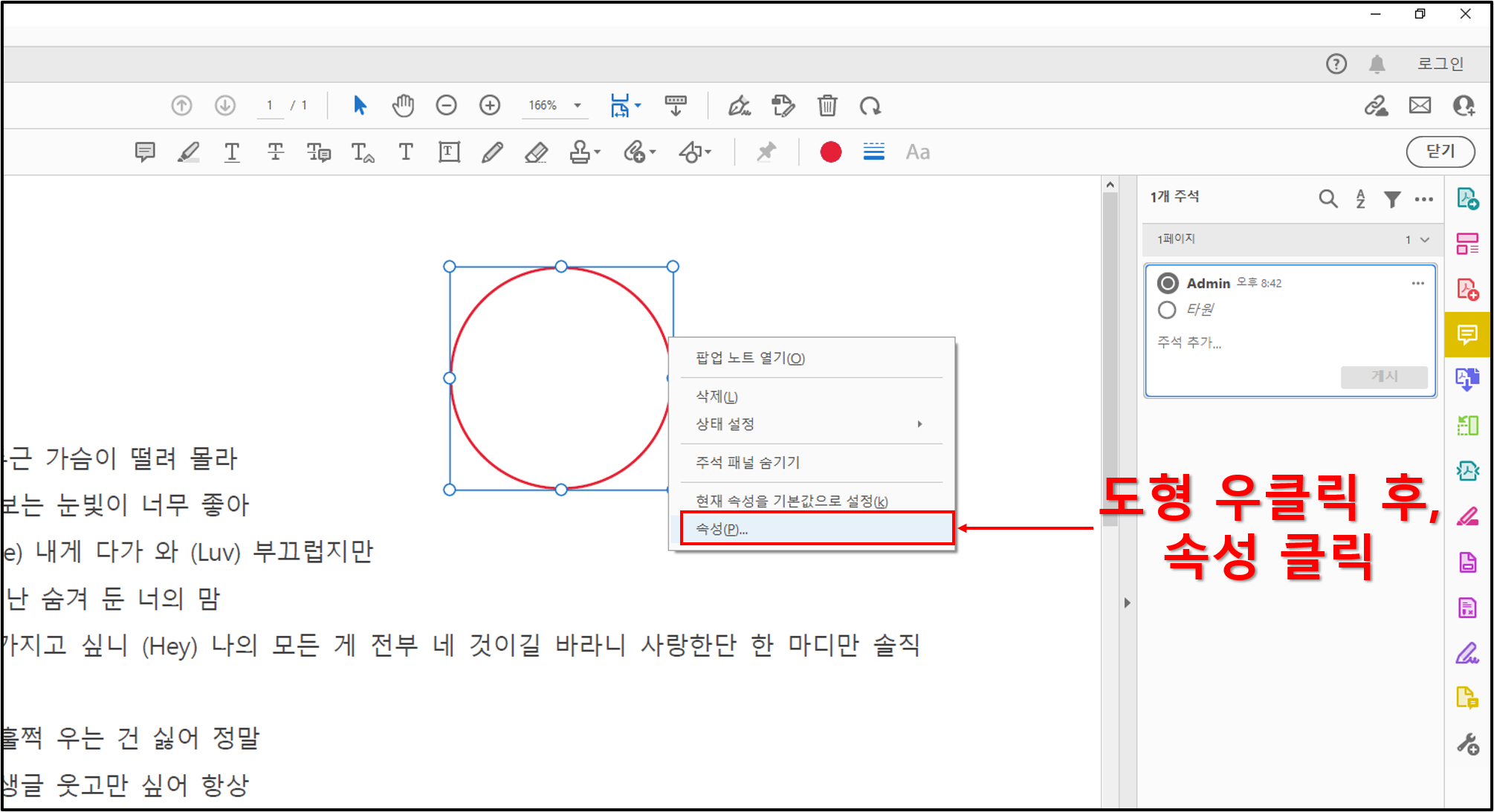Expand the 1페이지 comment group chevron
Image resolution: width=1494 pixels, height=812 pixels.
point(1425,239)
